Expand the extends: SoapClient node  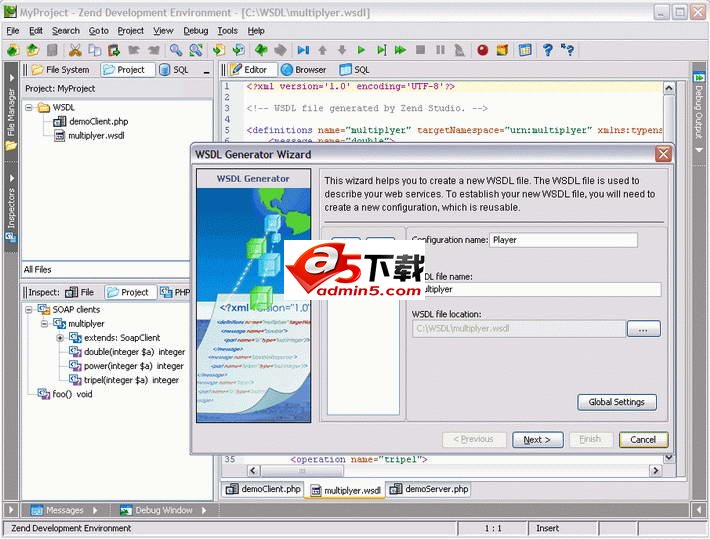(x=60, y=338)
